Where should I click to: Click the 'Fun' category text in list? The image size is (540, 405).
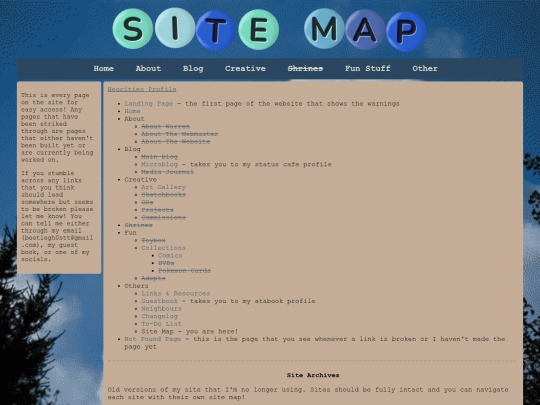coord(130,232)
